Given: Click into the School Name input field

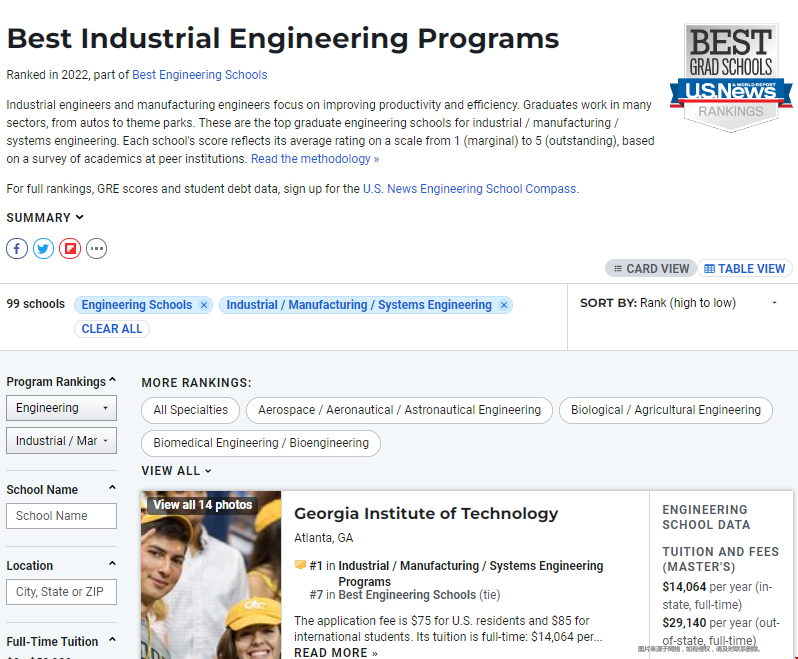Looking at the screenshot, I should click(61, 516).
